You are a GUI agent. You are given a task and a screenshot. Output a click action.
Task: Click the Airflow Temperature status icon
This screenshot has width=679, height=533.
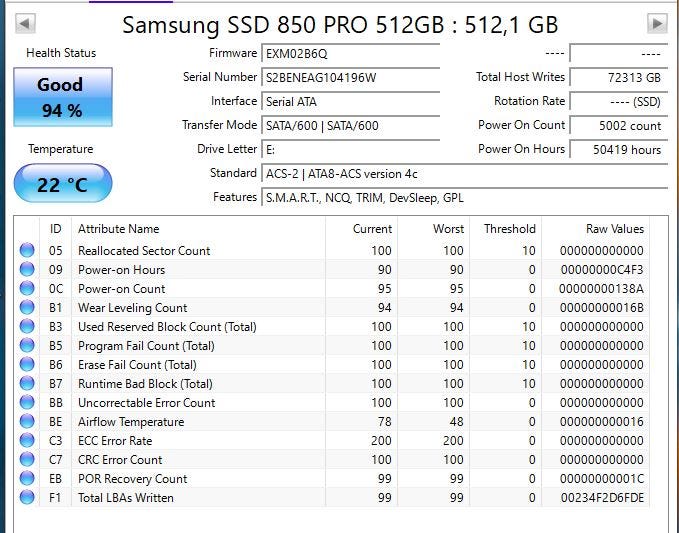[27, 422]
